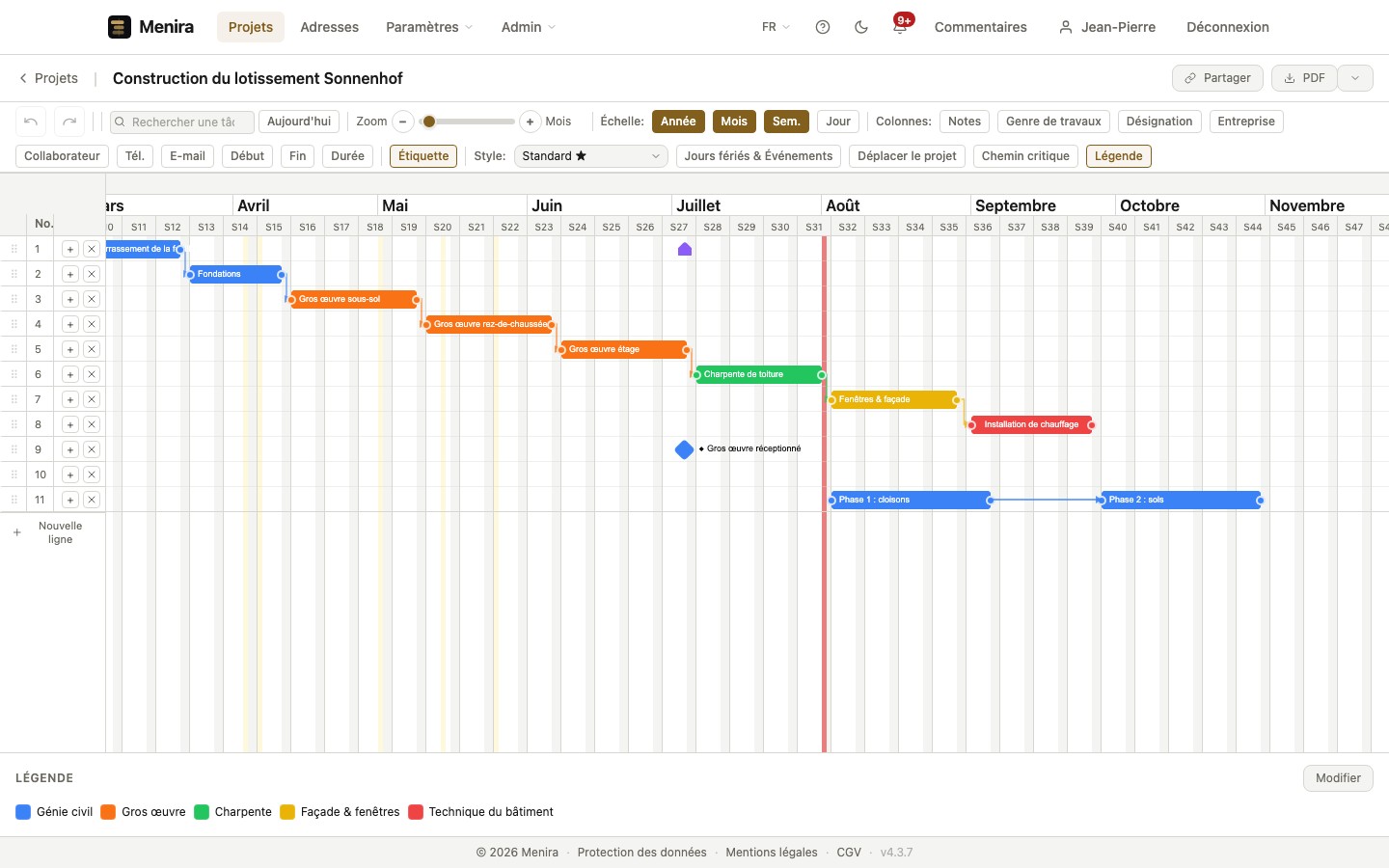Toggle the Année scale button

[x=678, y=122]
